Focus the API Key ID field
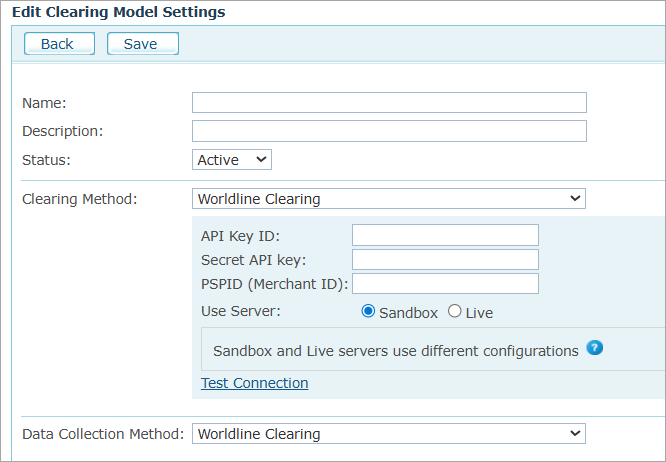The height and width of the screenshot is (462, 666). (445, 235)
